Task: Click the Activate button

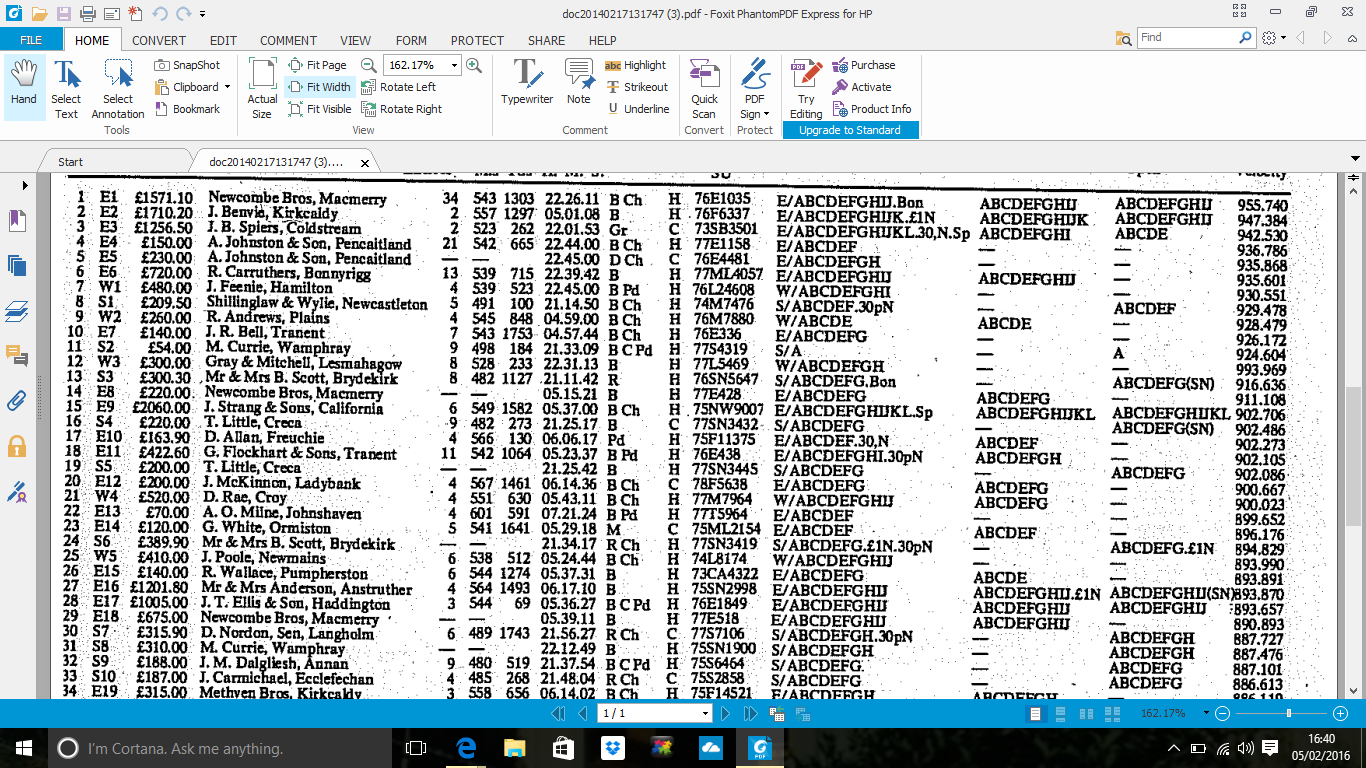Action: (x=861, y=87)
